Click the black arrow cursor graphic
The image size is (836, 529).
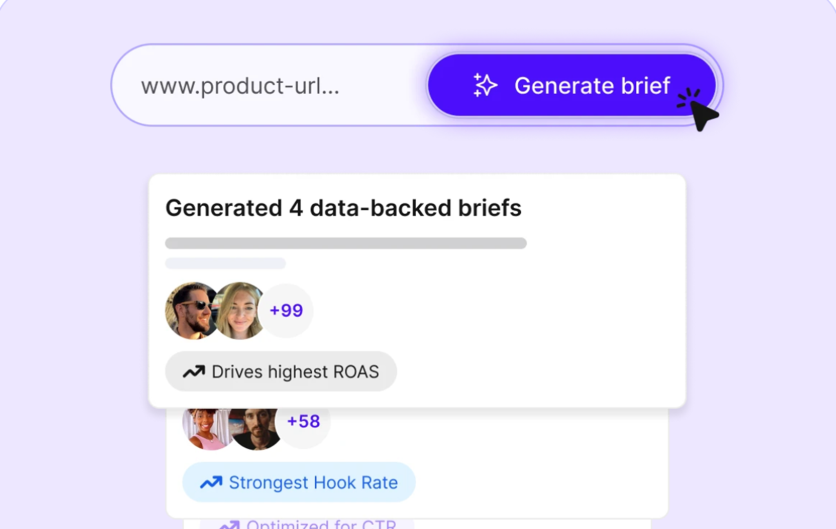pos(702,114)
